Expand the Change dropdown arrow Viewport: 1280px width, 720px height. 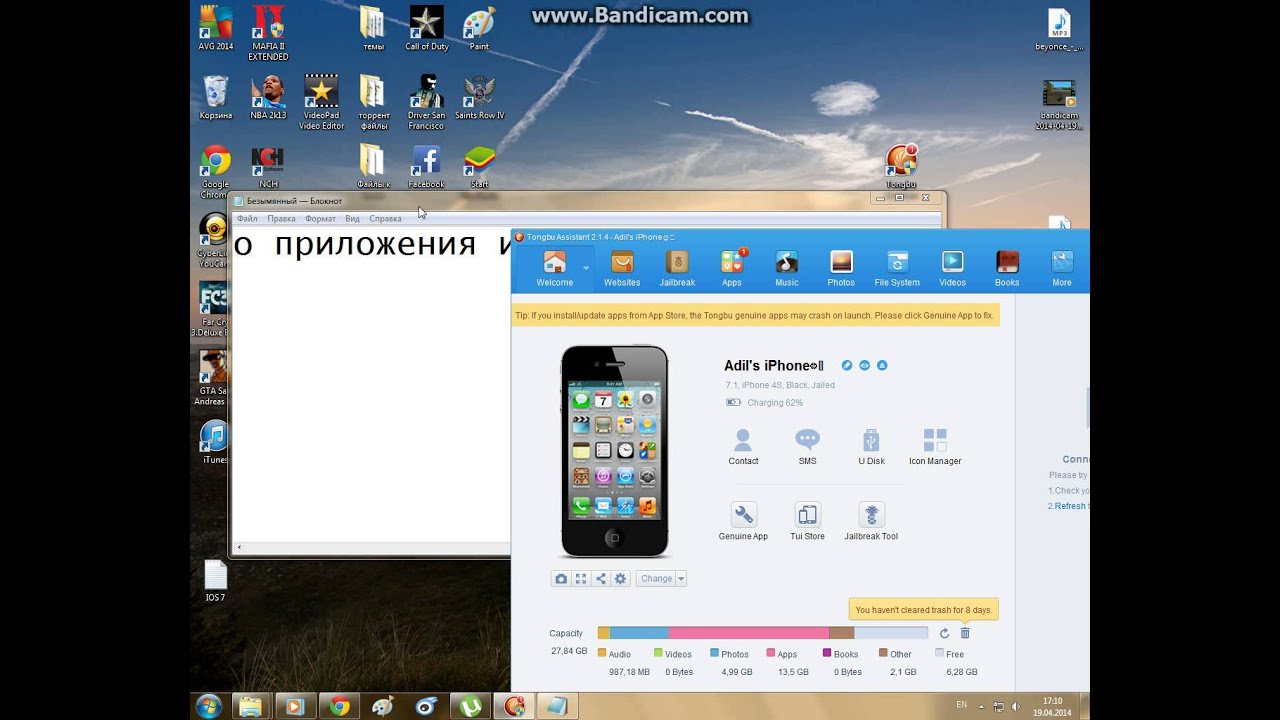(x=681, y=579)
